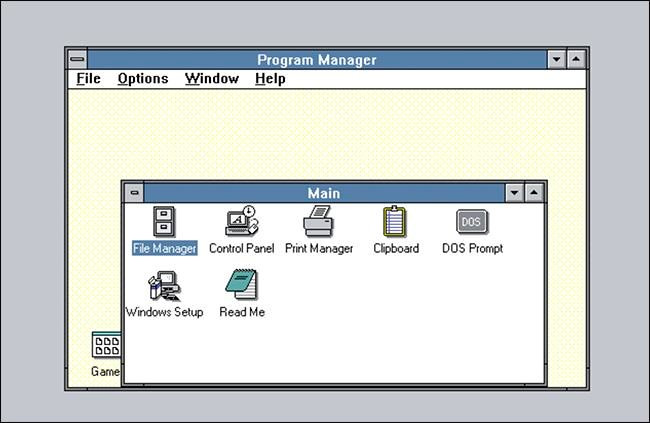650x423 pixels.
Task: Open the File Manager icon
Action: click(x=164, y=222)
